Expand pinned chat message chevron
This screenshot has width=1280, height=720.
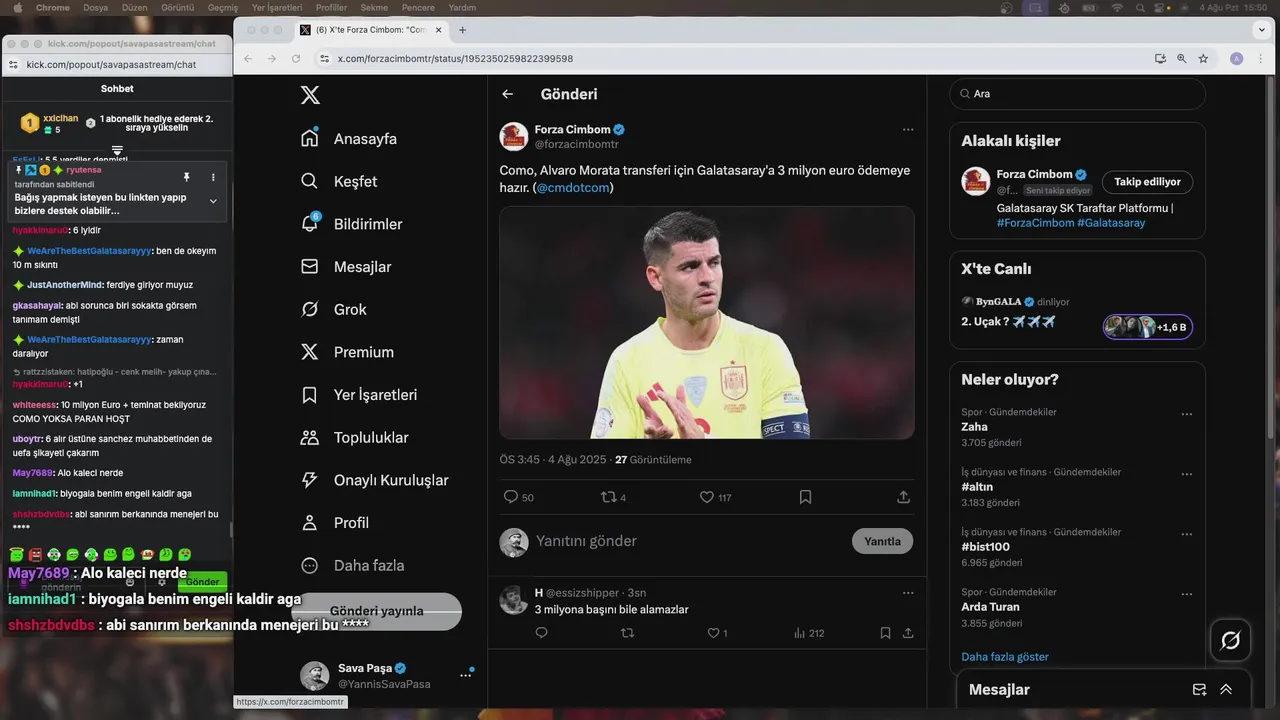(213, 201)
